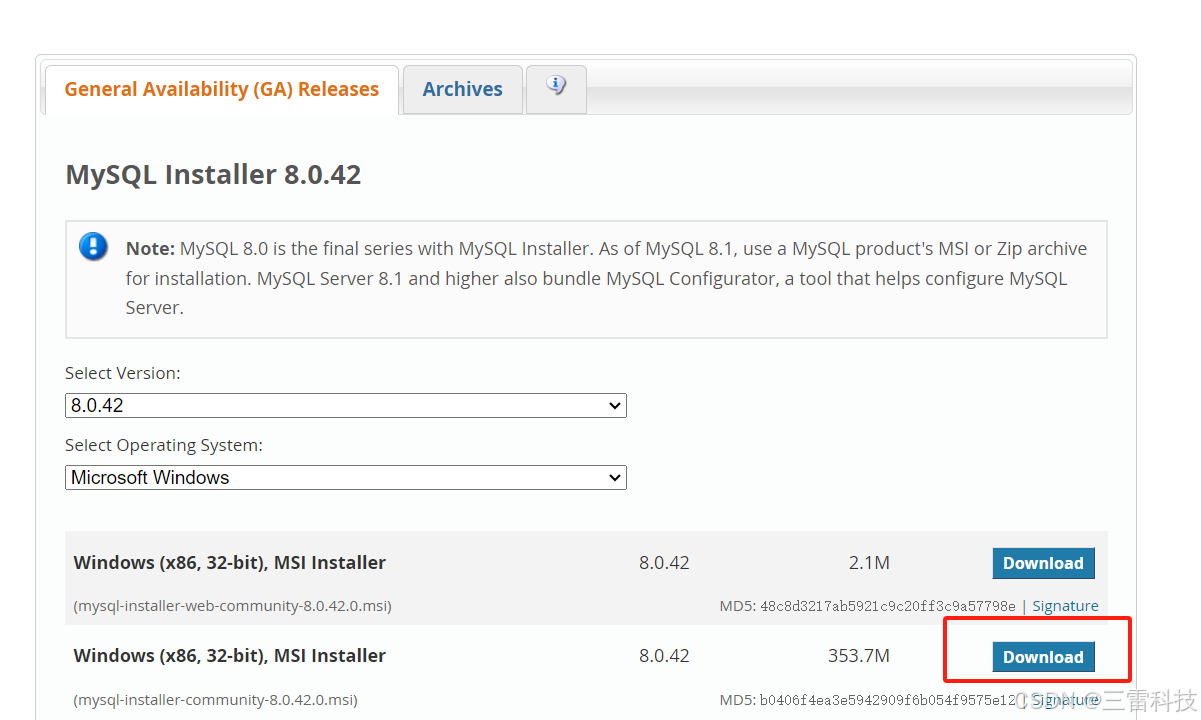Screen dimensions: 1201x720
Task: Select the Note text about MySQL 8.0
Action: point(606,278)
